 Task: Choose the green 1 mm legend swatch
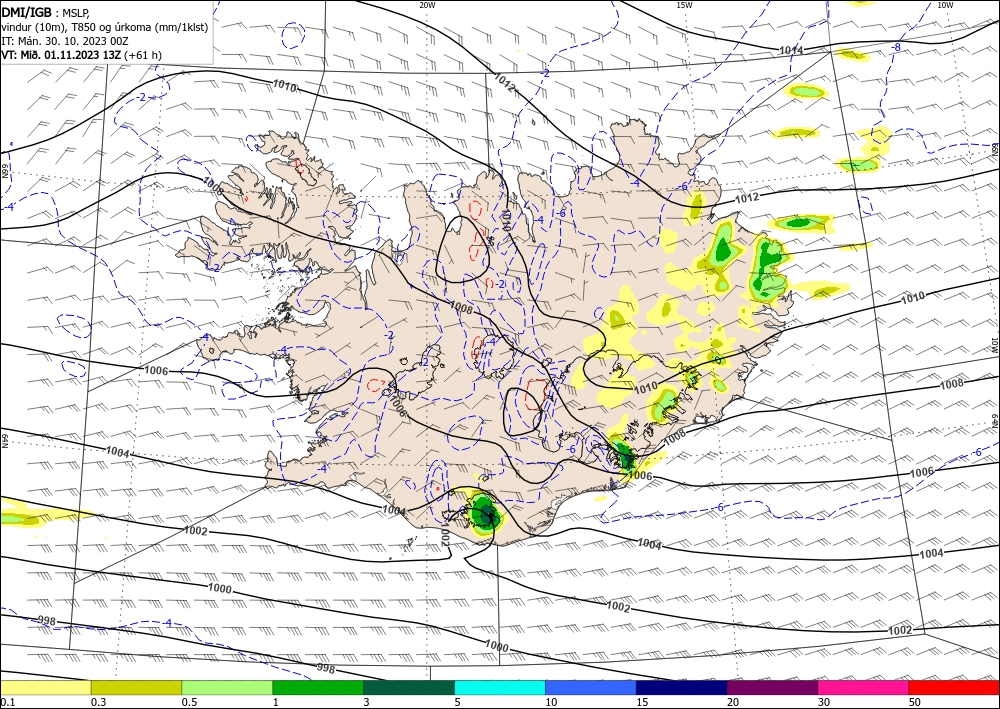coord(318,687)
